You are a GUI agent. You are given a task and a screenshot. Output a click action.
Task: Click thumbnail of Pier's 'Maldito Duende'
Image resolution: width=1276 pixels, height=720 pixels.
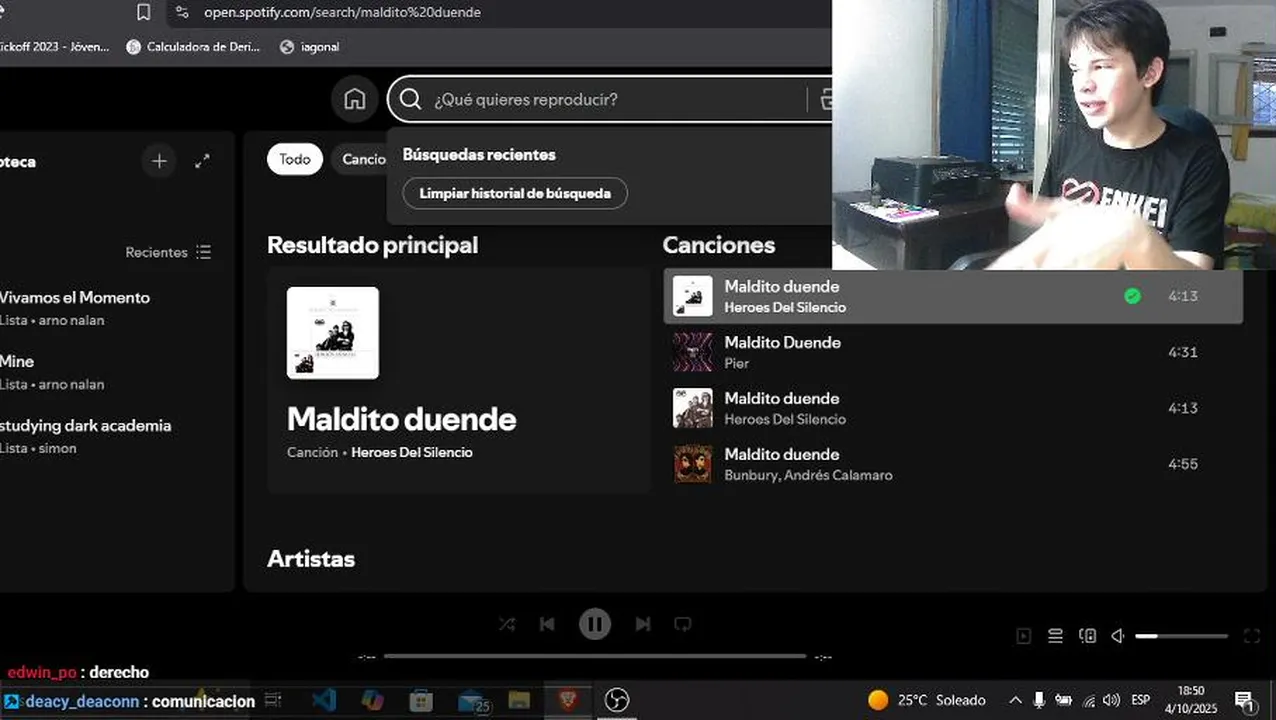(693, 352)
